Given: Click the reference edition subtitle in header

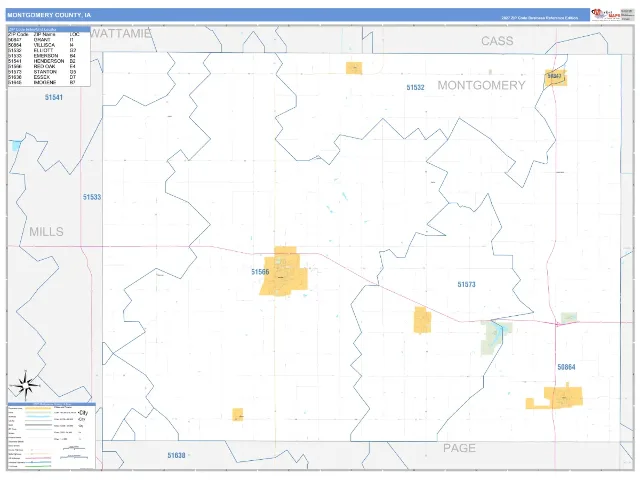Looking at the screenshot, I should 540,18.
